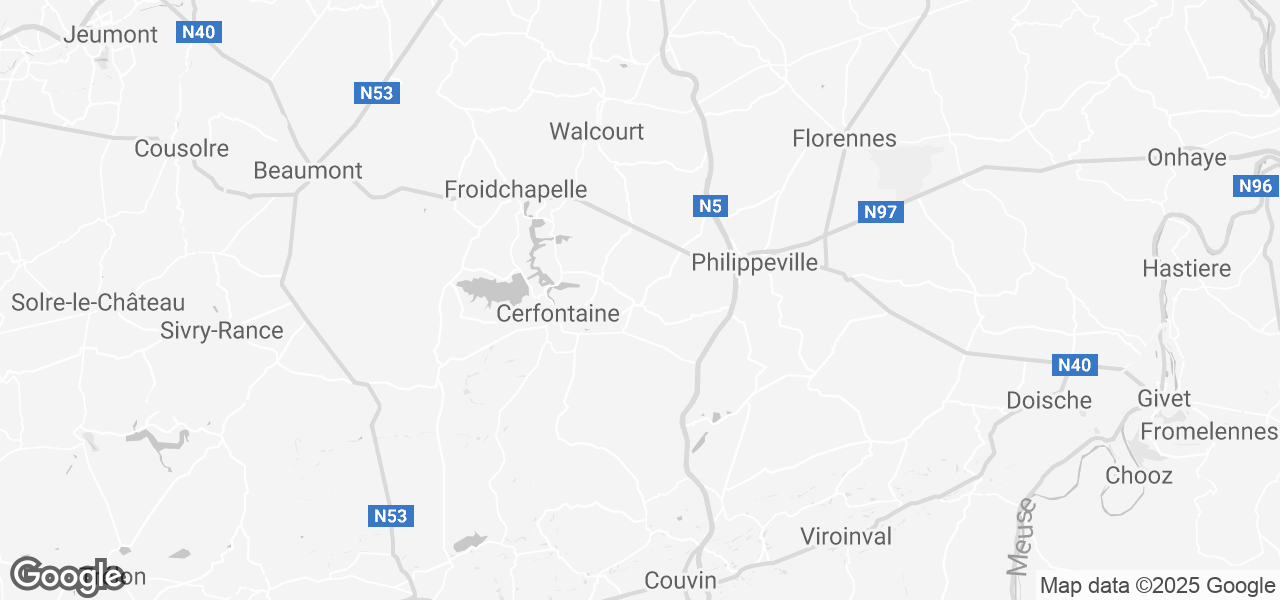Click the N97 road shield
Image resolution: width=1280 pixels, height=600 pixels.
click(x=882, y=211)
